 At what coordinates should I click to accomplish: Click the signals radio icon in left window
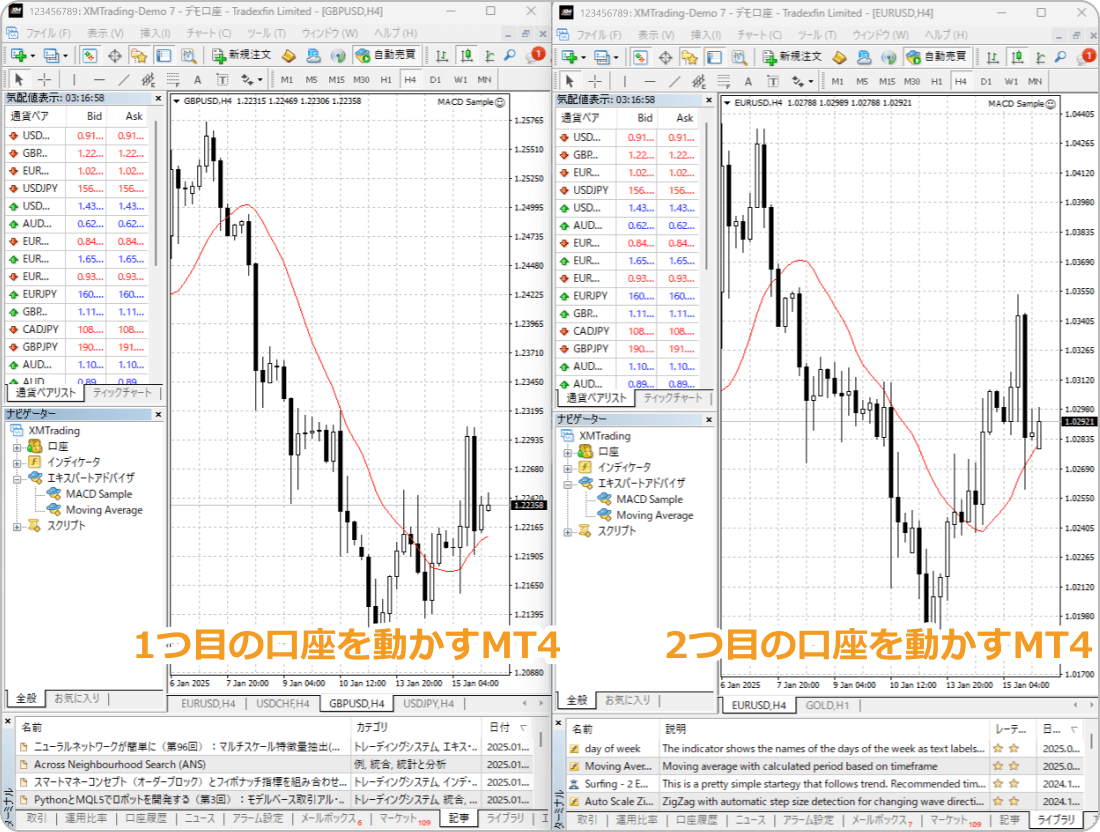(337, 55)
